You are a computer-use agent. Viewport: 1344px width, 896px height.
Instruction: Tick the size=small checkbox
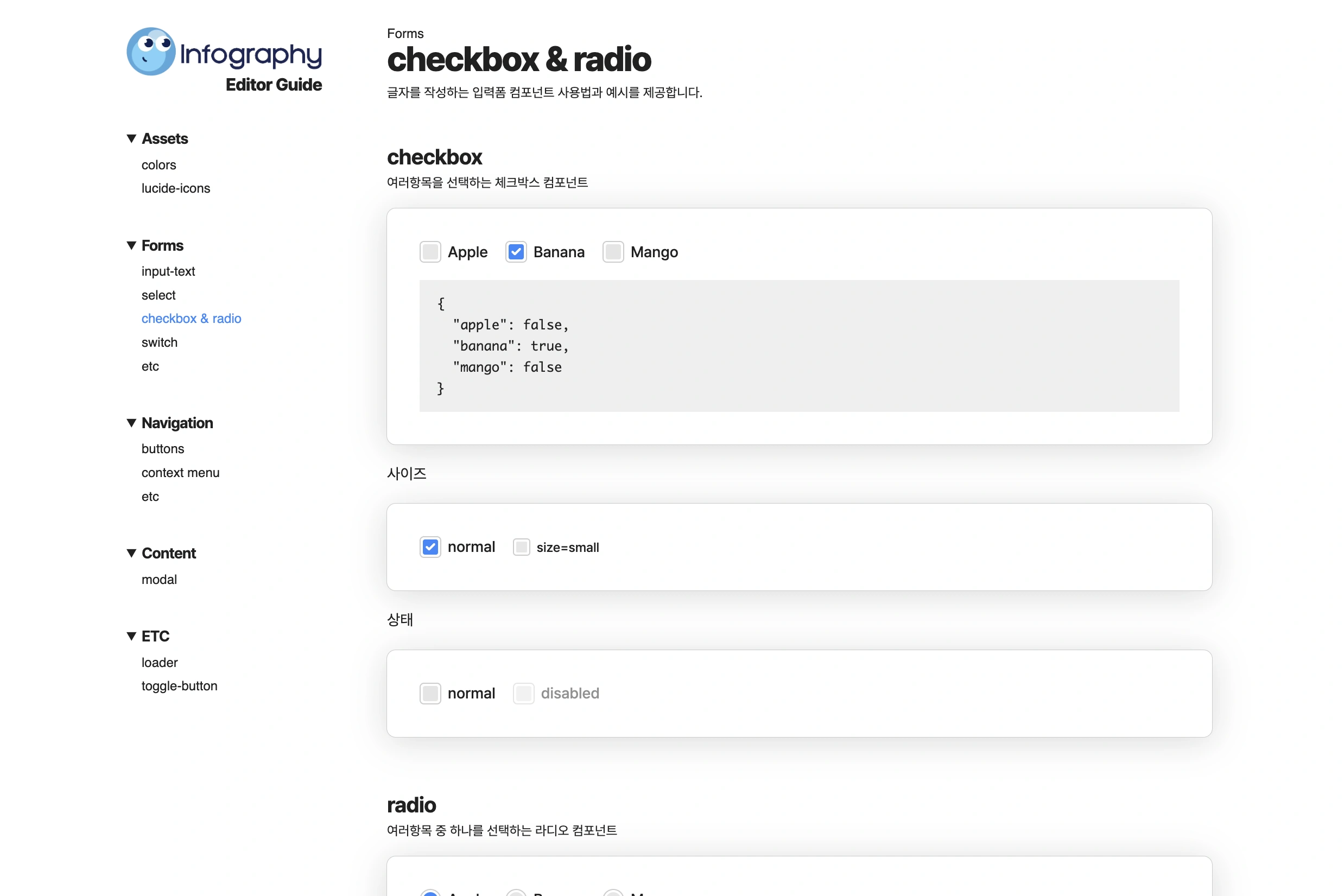[521, 548]
